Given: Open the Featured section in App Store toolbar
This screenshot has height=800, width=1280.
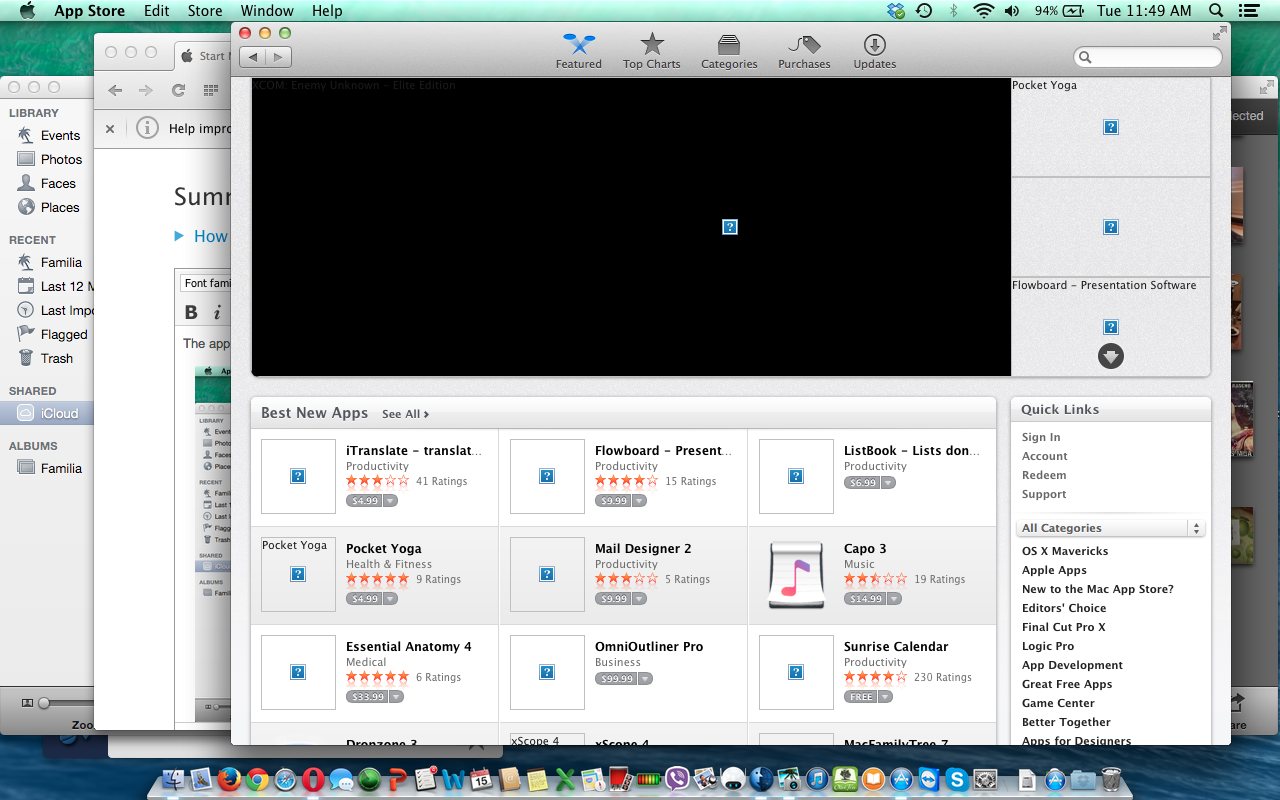Looking at the screenshot, I should click(x=579, y=51).
